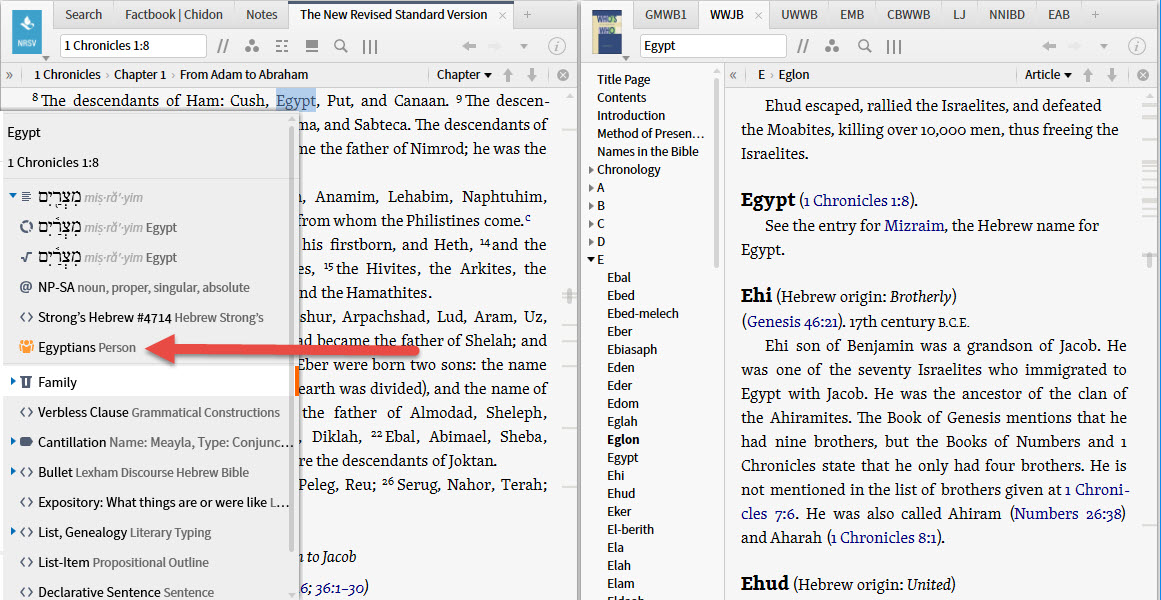This screenshot has width=1161, height=600.
Task: Expand letter A in the contents tree
Action: (591, 187)
